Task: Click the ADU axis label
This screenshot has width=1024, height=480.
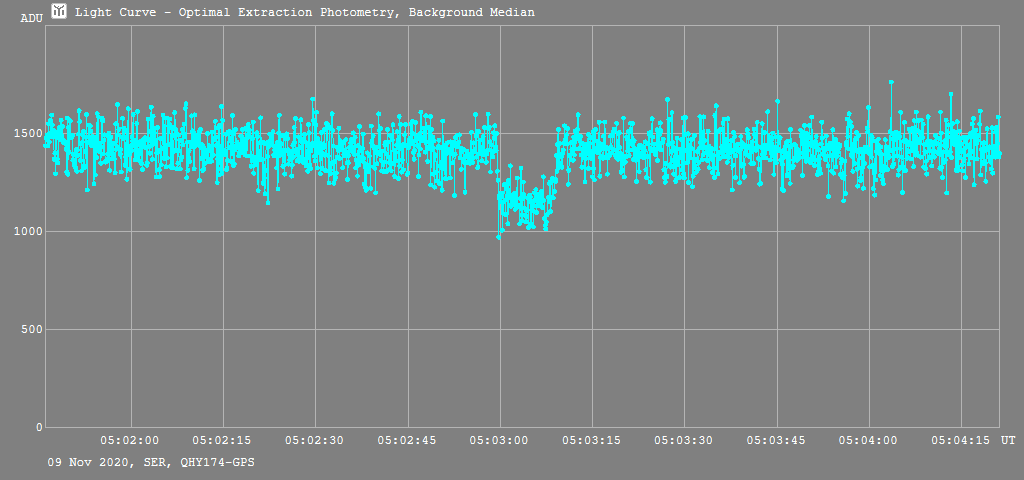Action: pyautogui.click(x=31, y=18)
